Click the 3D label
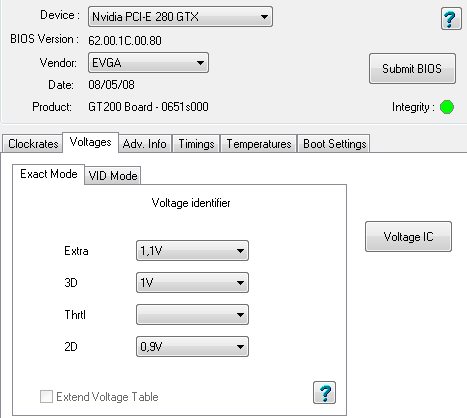467x418 pixels. 71,283
